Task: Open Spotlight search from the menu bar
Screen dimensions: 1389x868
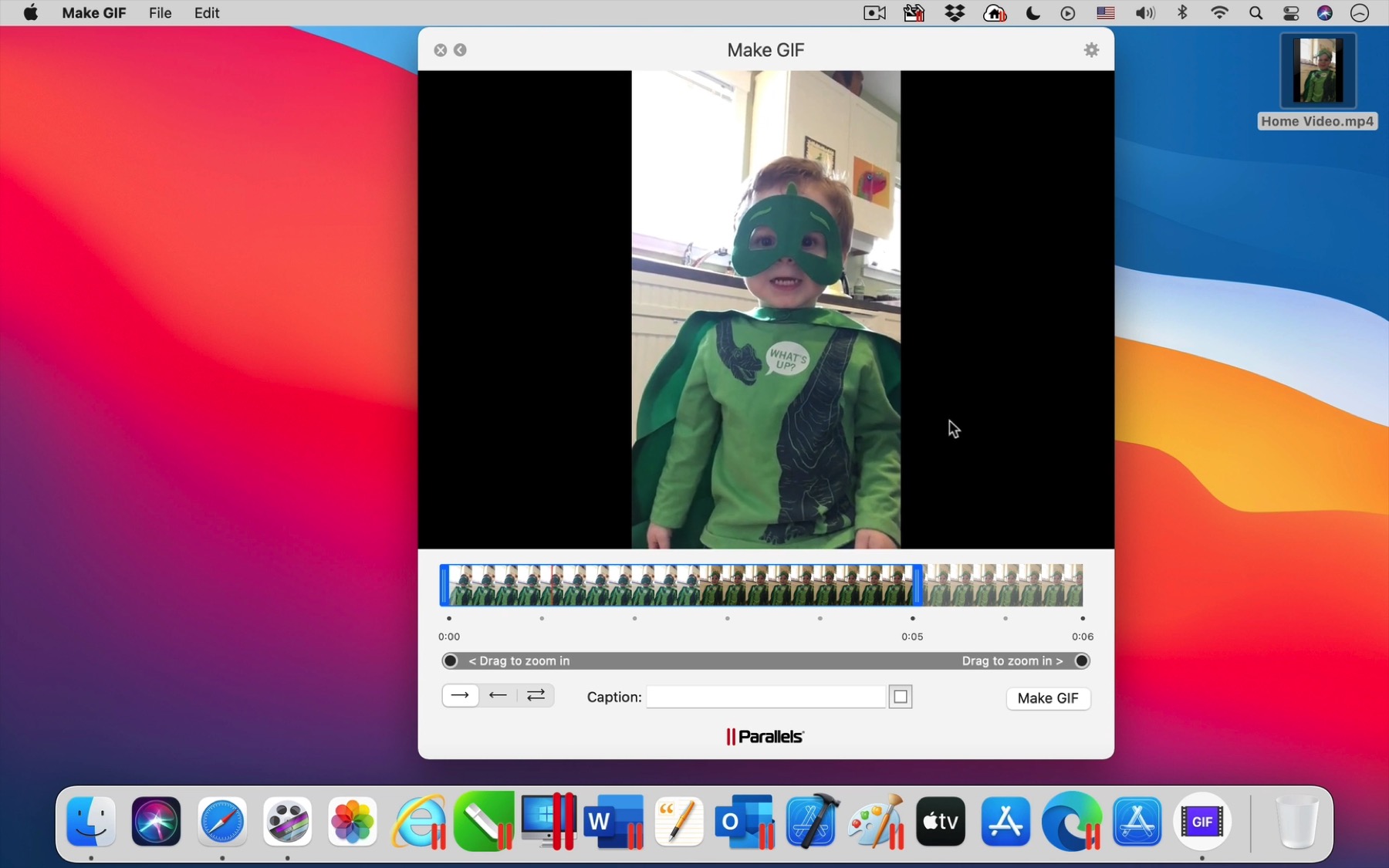Action: point(1256,12)
